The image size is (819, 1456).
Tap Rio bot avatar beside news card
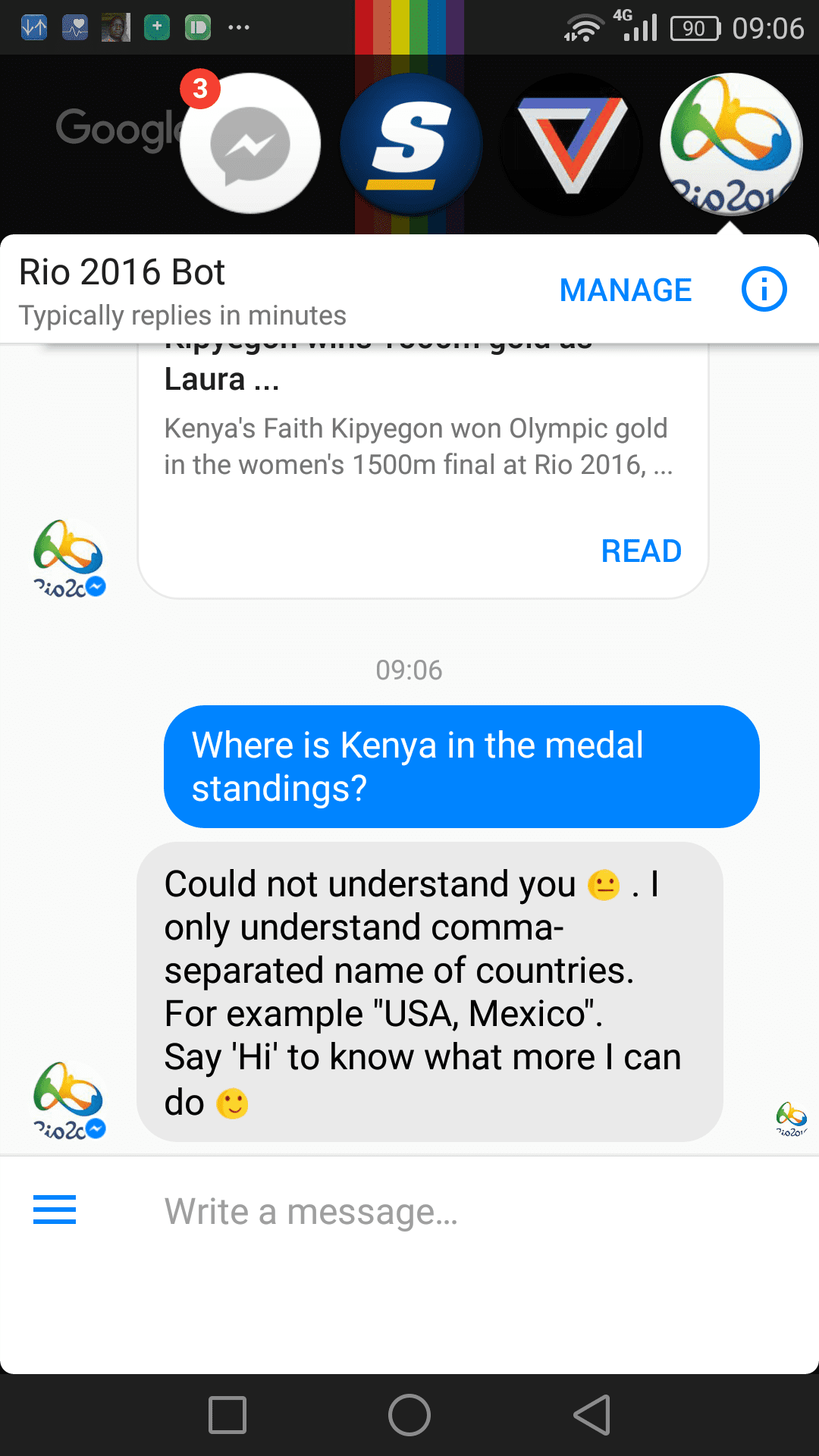[68, 559]
